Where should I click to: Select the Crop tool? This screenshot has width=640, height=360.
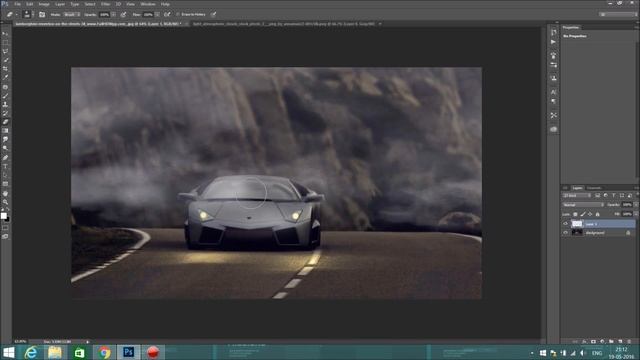5,69
